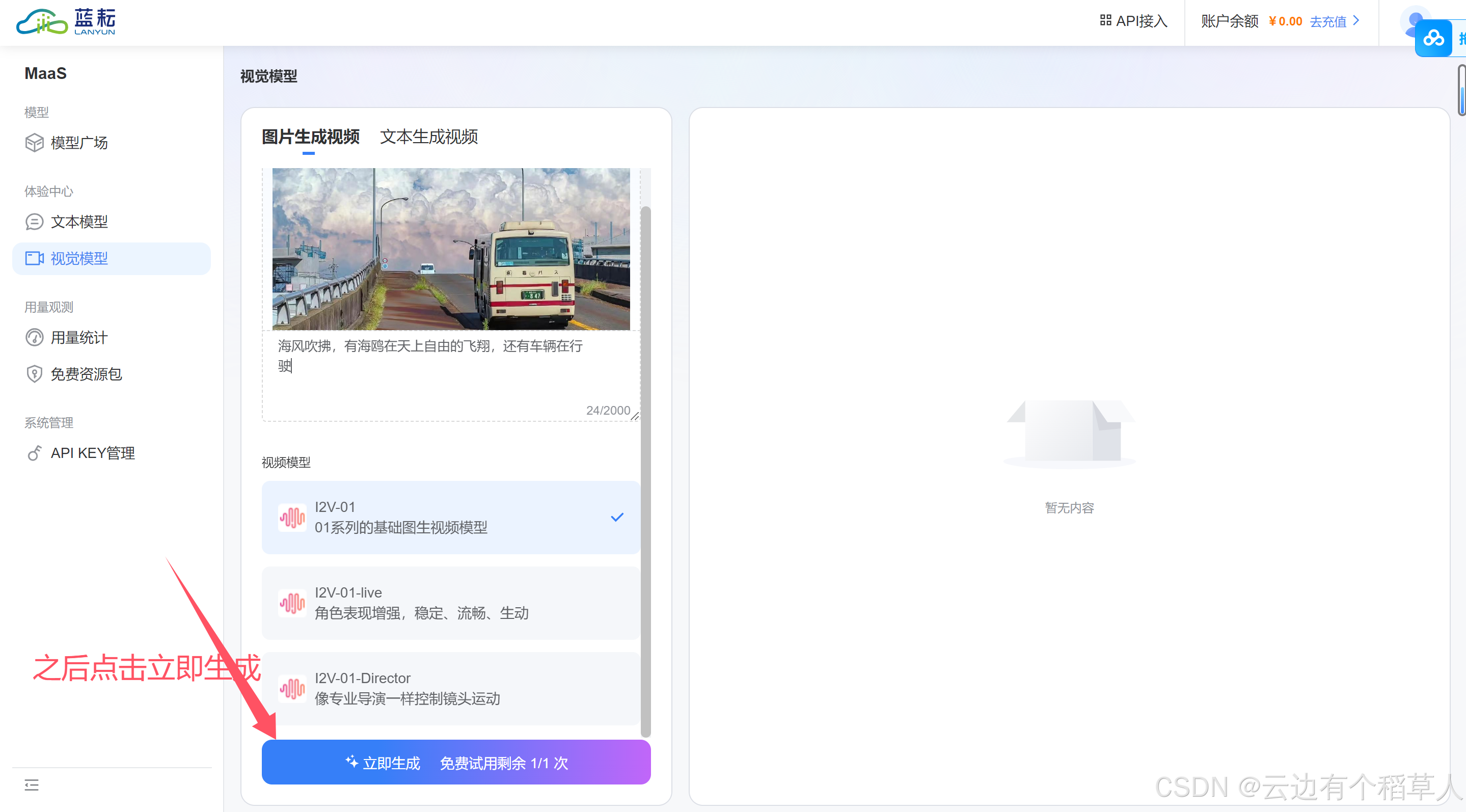Choose the I2V-01-live model option
The height and width of the screenshot is (812, 1466).
451,603
